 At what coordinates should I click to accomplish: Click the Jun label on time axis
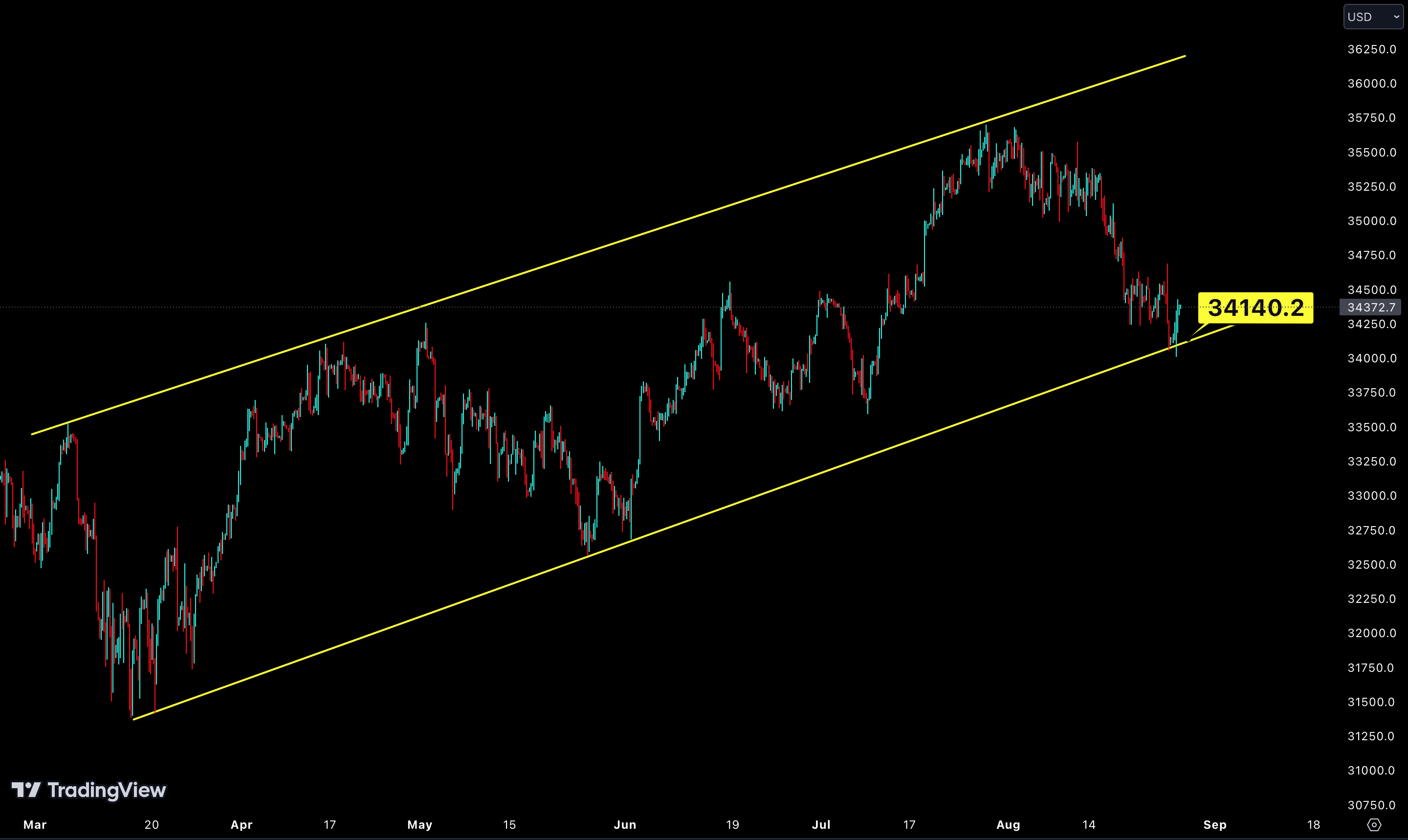625,825
